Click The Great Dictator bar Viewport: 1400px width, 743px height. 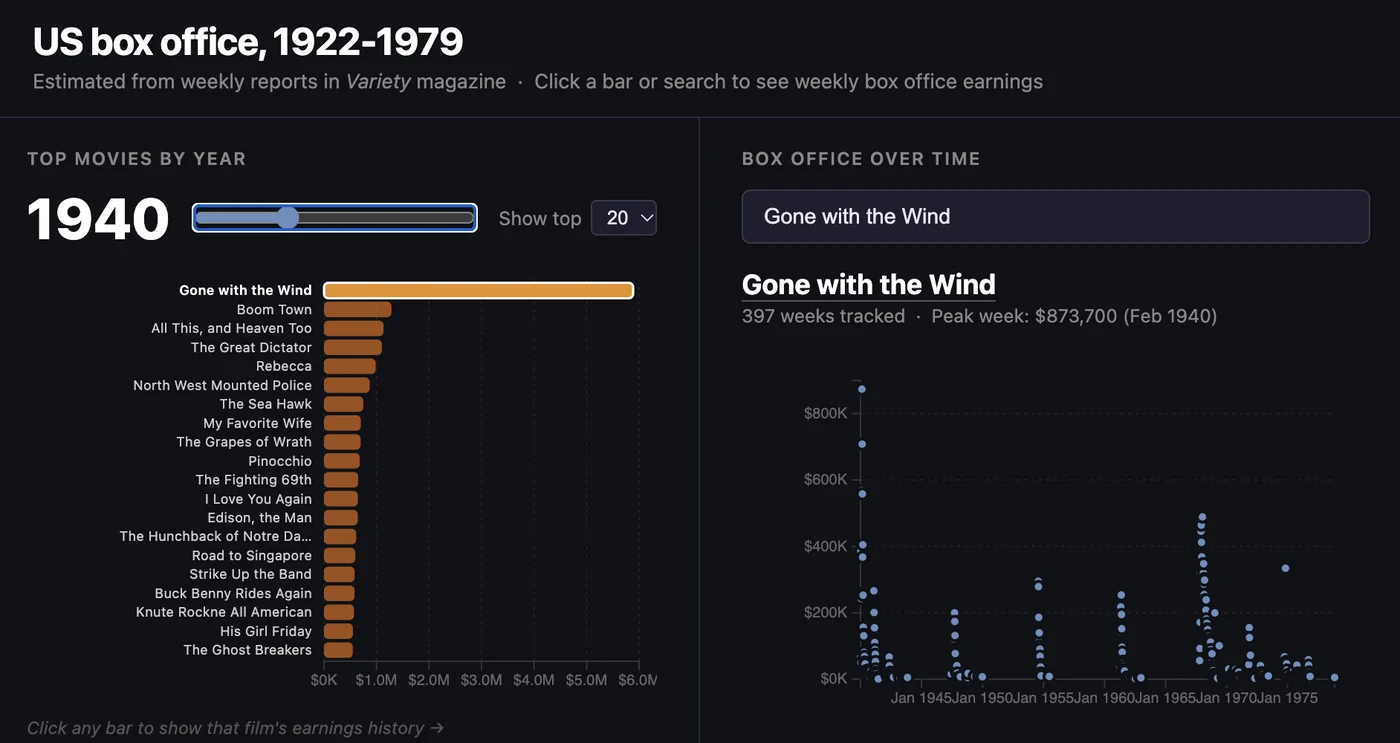click(x=352, y=347)
